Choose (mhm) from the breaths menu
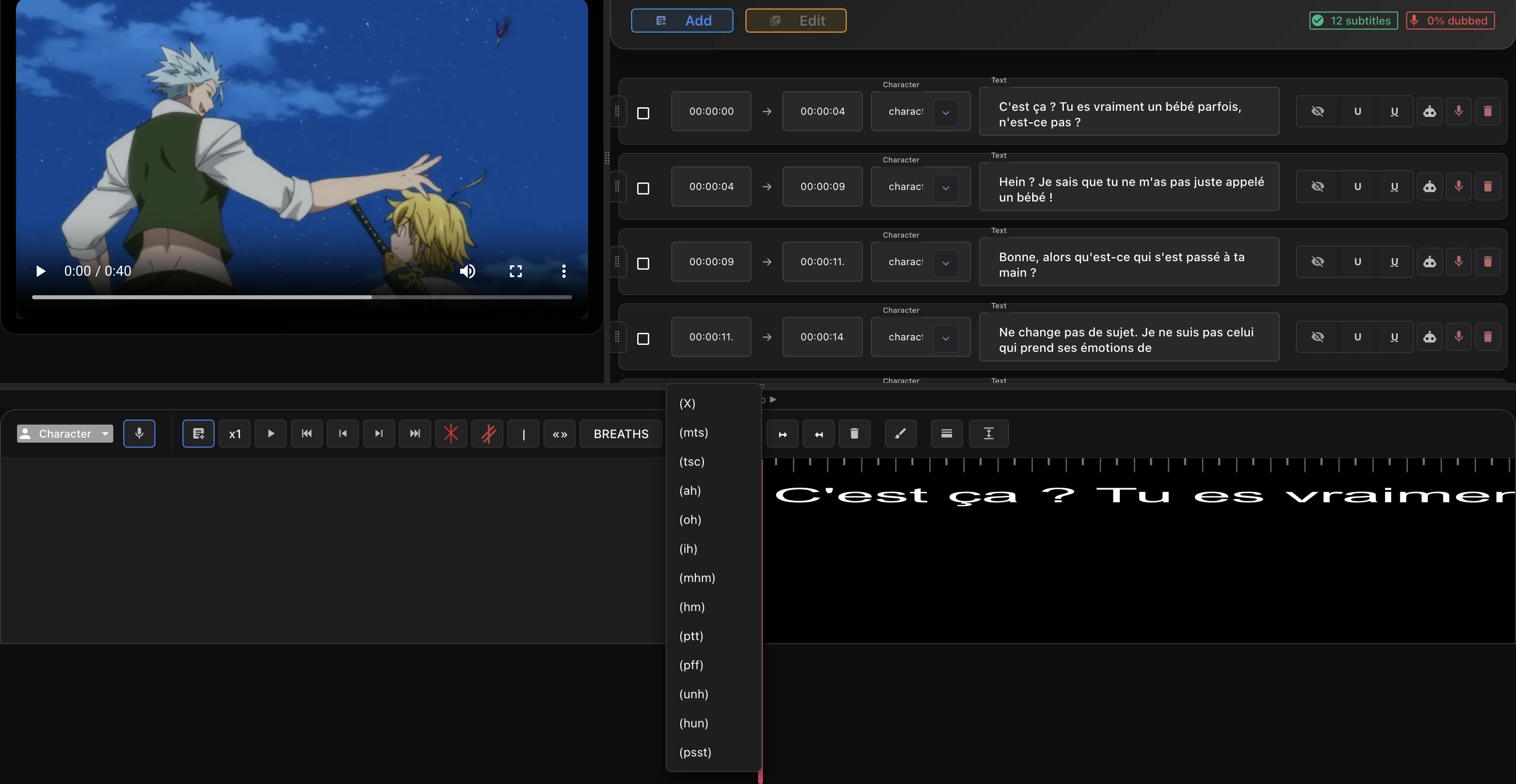 [x=714, y=578]
